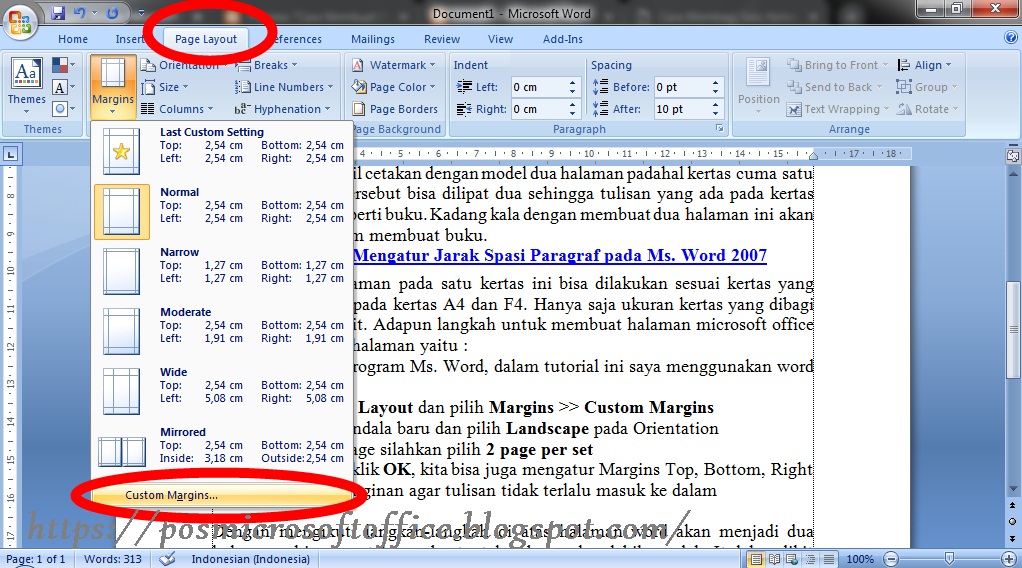
Task: Click the Page Borders button
Action: pyautogui.click(x=395, y=109)
